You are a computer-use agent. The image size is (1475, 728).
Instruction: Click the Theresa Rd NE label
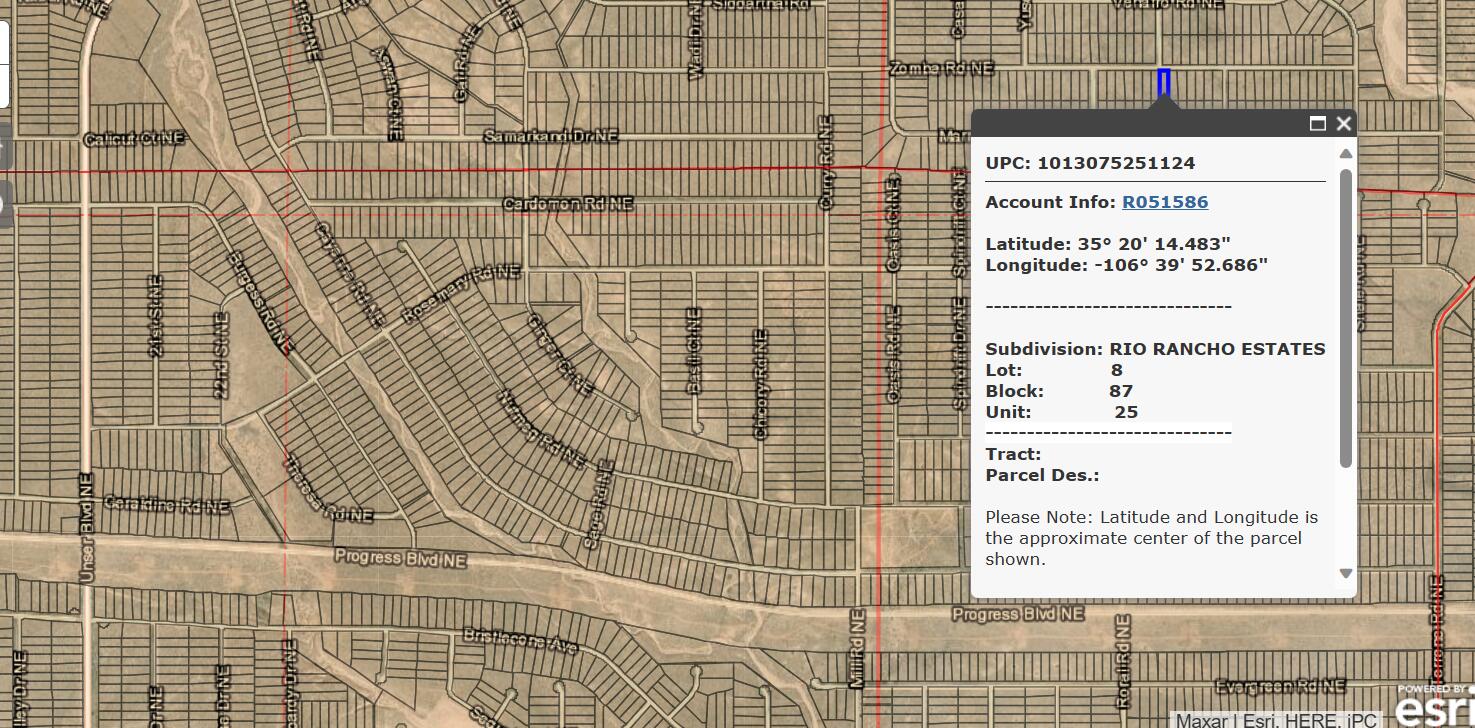point(328,491)
